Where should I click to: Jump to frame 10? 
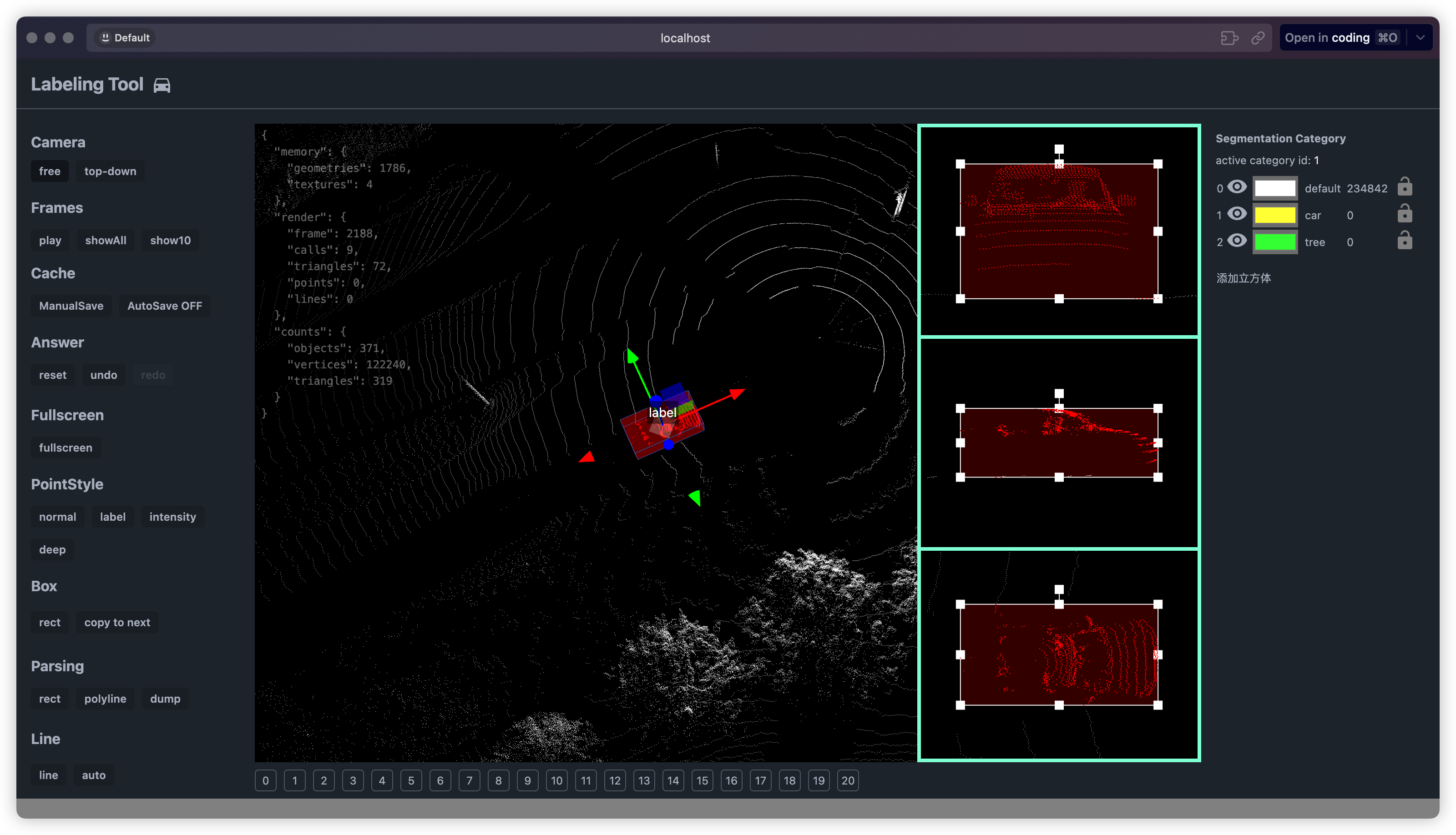coord(556,780)
